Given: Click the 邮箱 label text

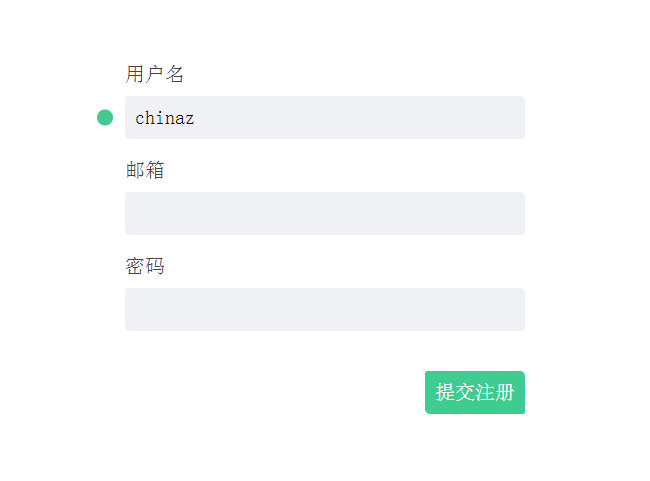Looking at the screenshot, I should point(145,170).
